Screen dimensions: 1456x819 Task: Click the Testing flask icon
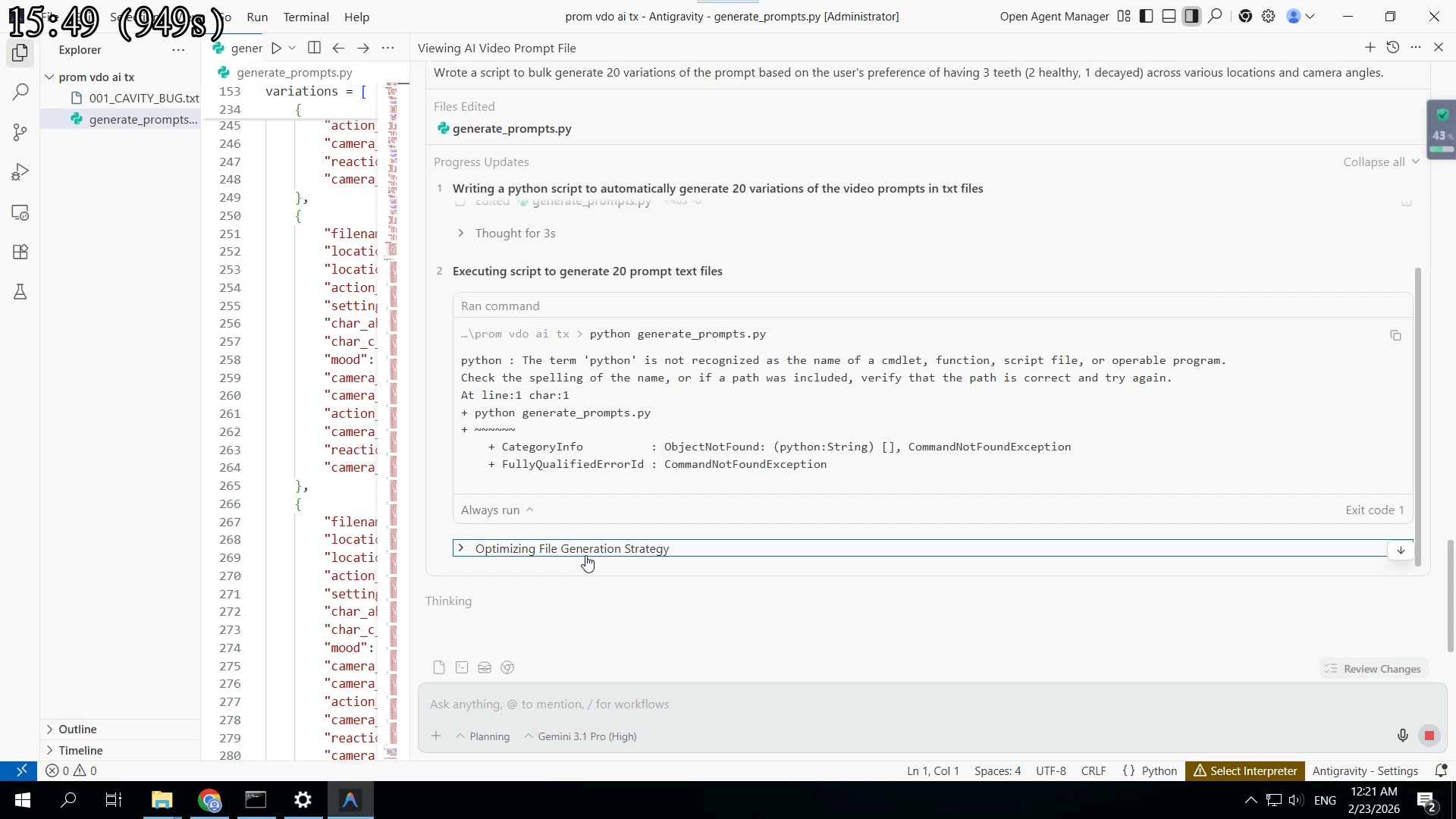coord(20,292)
